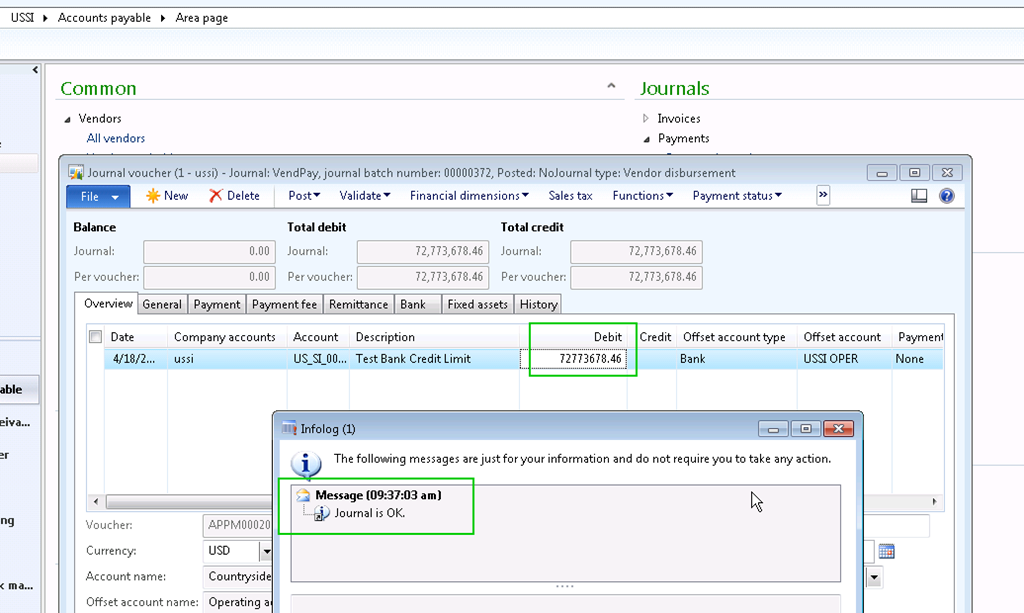Open the All vendors link

click(x=116, y=138)
